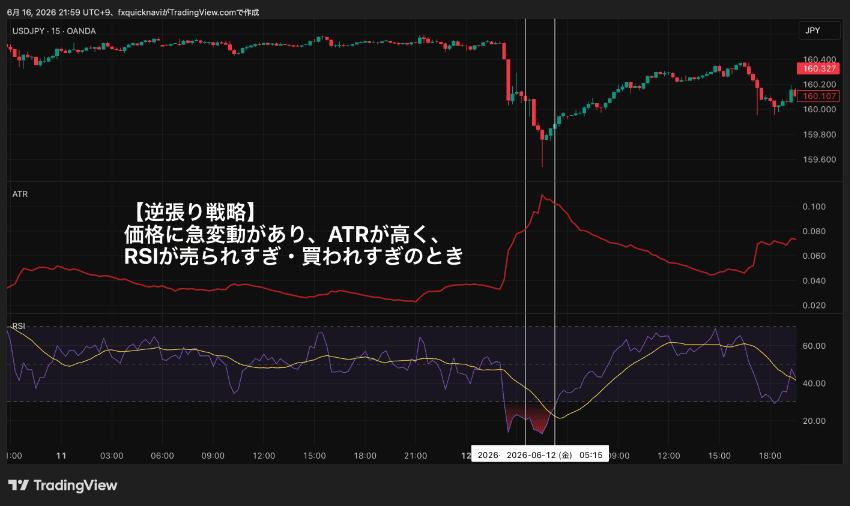Click the JPY currency button
This screenshot has width=850, height=506.
pyautogui.click(x=819, y=30)
